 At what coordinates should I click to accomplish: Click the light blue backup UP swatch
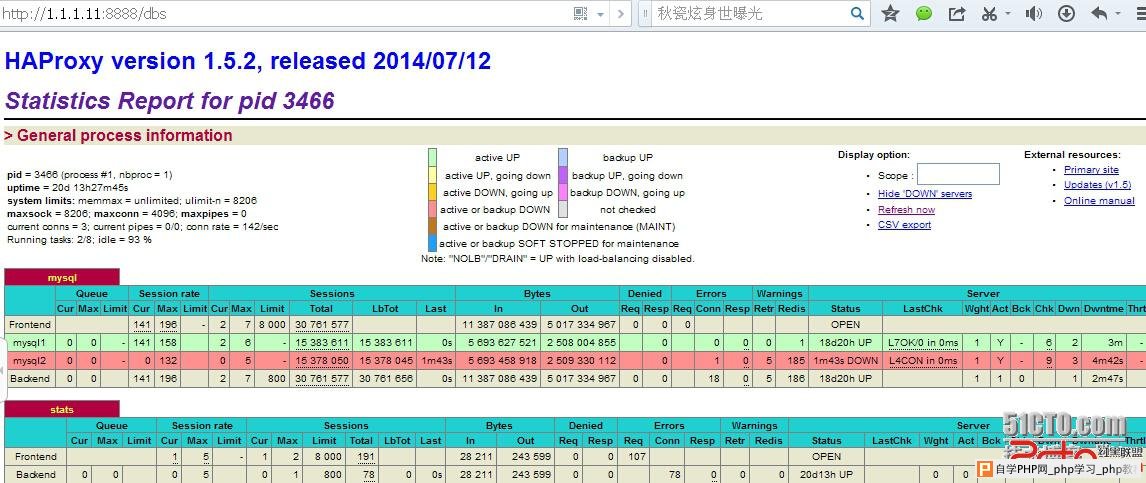[x=563, y=157]
